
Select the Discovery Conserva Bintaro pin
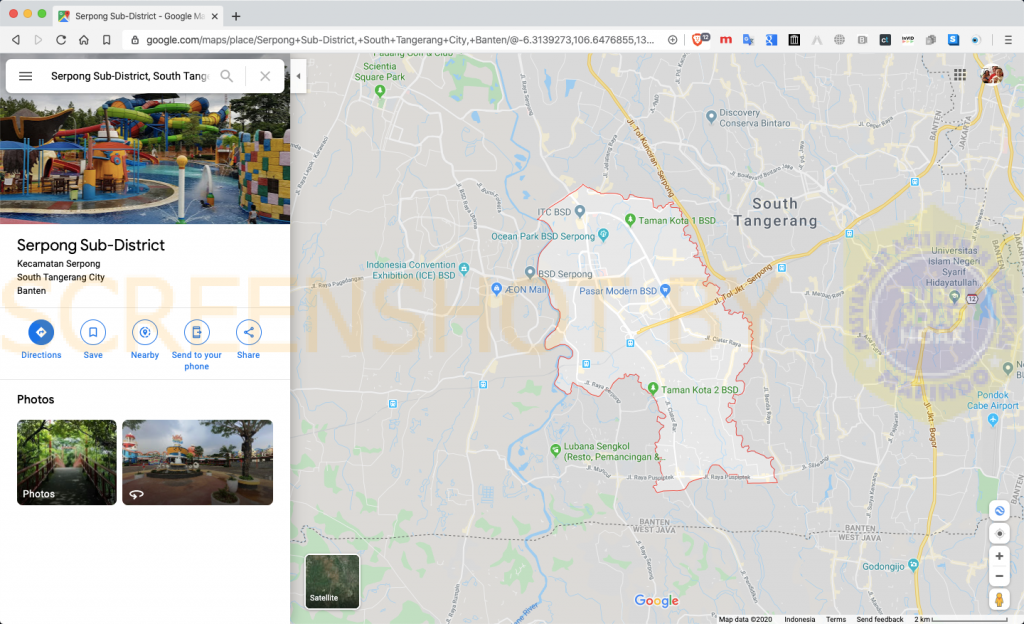(711, 117)
